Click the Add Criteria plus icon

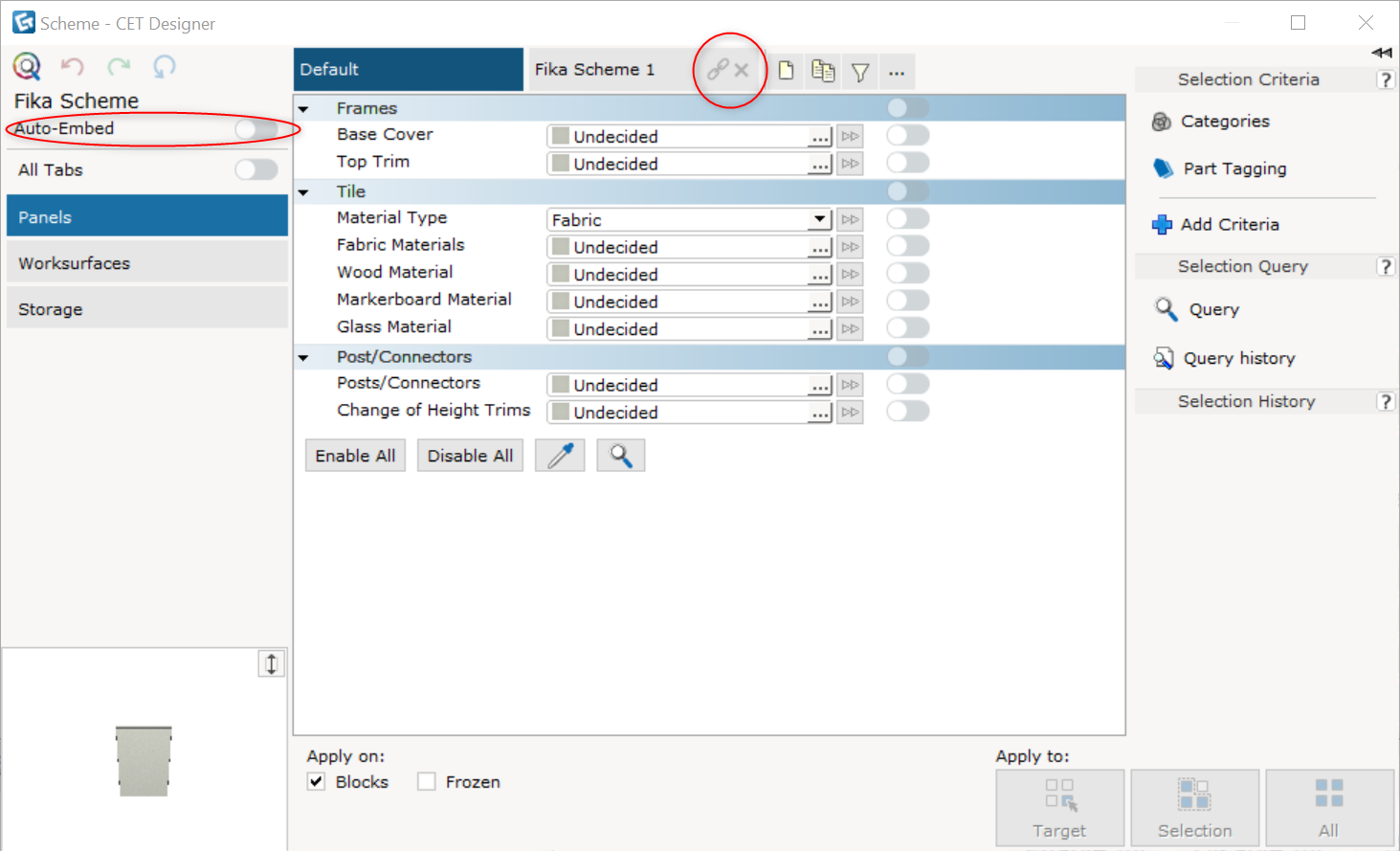pos(1162,225)
